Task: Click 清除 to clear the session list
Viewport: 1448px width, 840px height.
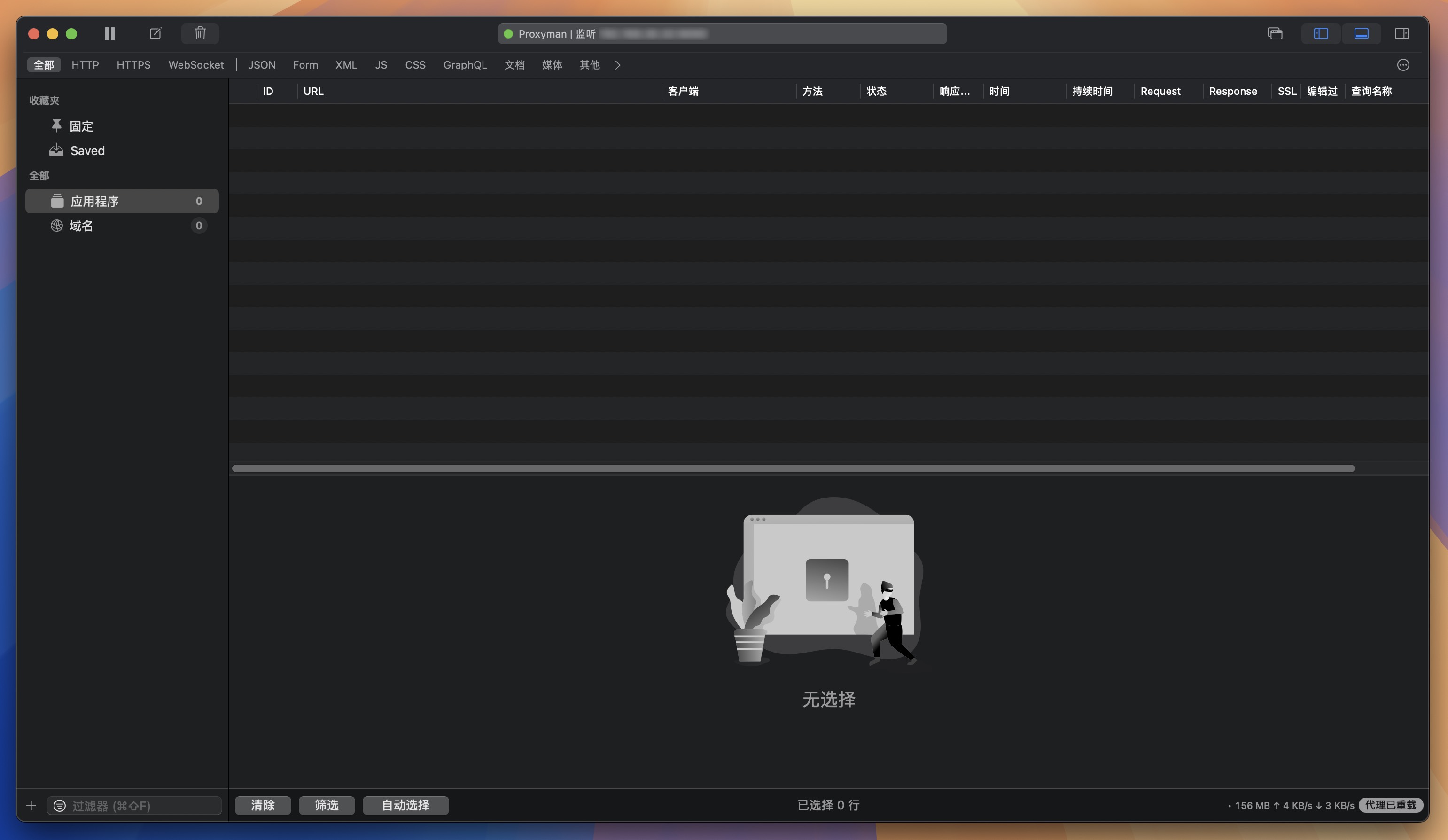Action: [x=263, y=806]
